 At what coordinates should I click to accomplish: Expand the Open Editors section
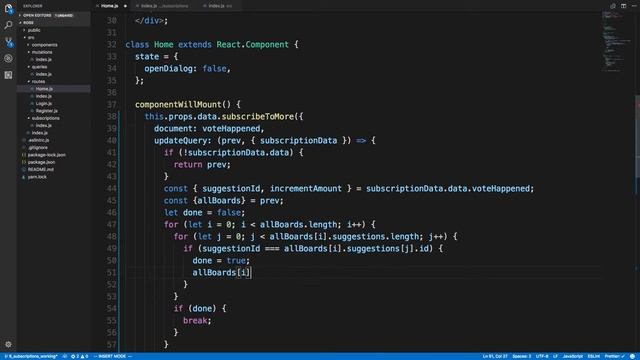coord(53,16)
